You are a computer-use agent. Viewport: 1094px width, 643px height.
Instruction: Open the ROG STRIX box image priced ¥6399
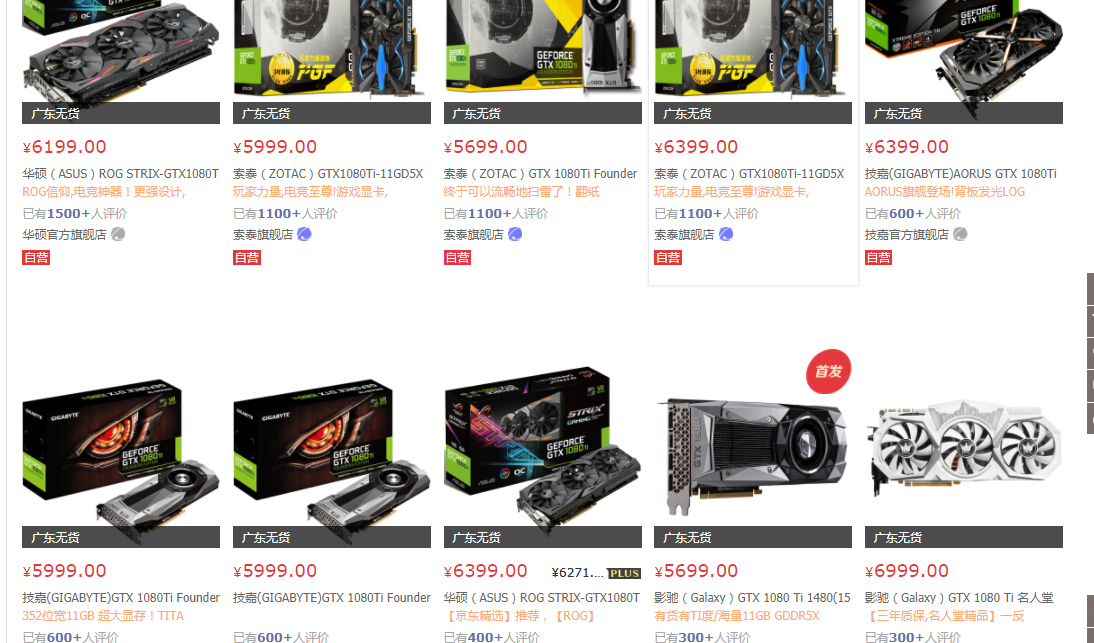click(542, 446)
